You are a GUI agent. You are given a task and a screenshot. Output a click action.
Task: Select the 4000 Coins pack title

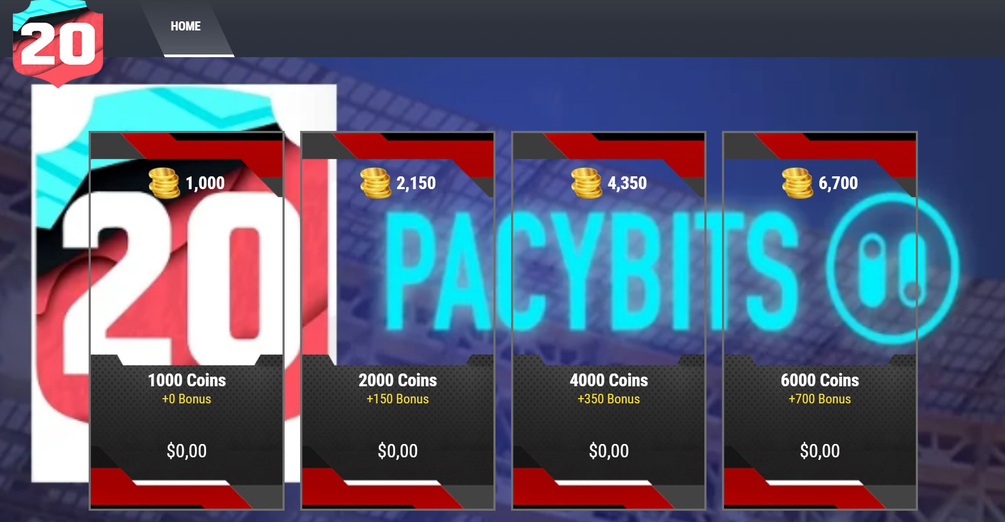(609, 380)
